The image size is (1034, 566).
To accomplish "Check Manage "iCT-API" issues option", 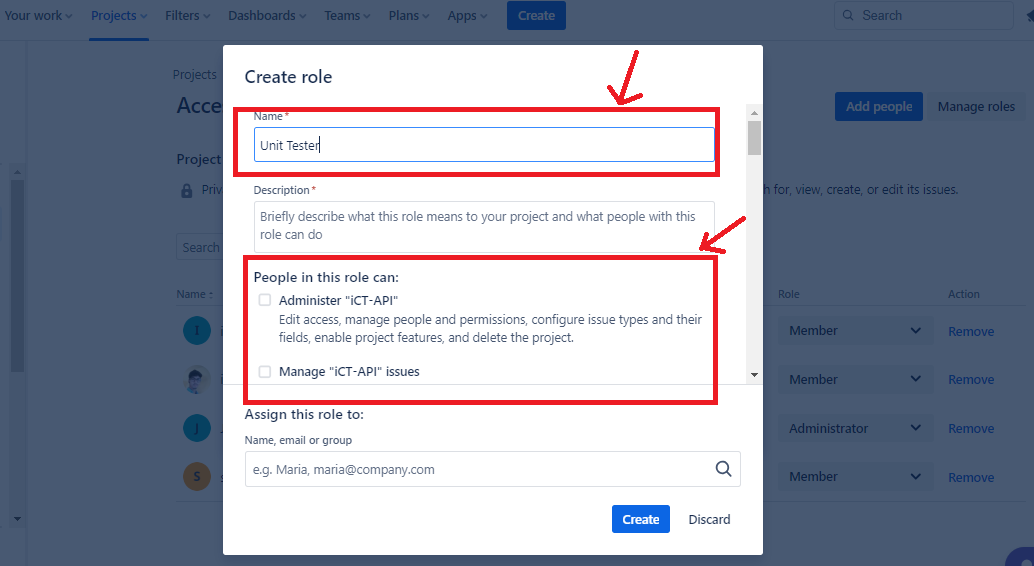I will point(265,371).
